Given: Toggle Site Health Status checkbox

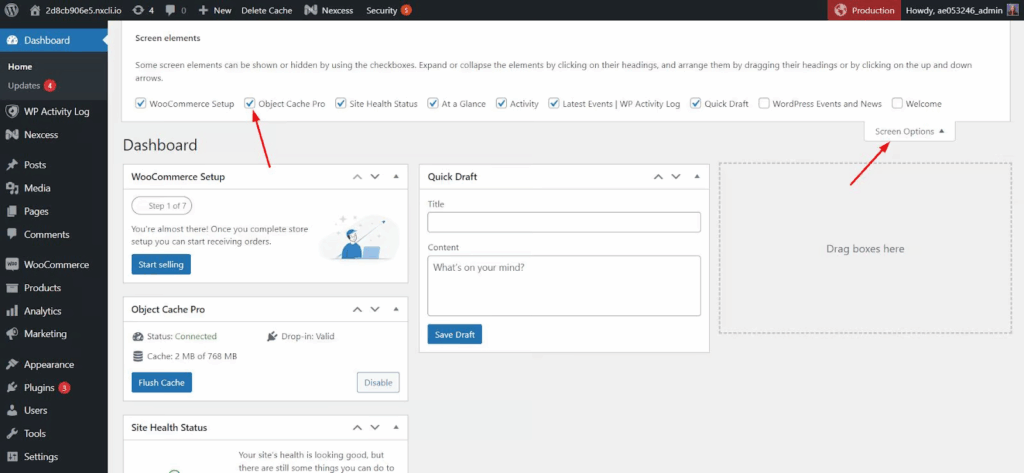Looking at the screenshot, I should point(340,103).
